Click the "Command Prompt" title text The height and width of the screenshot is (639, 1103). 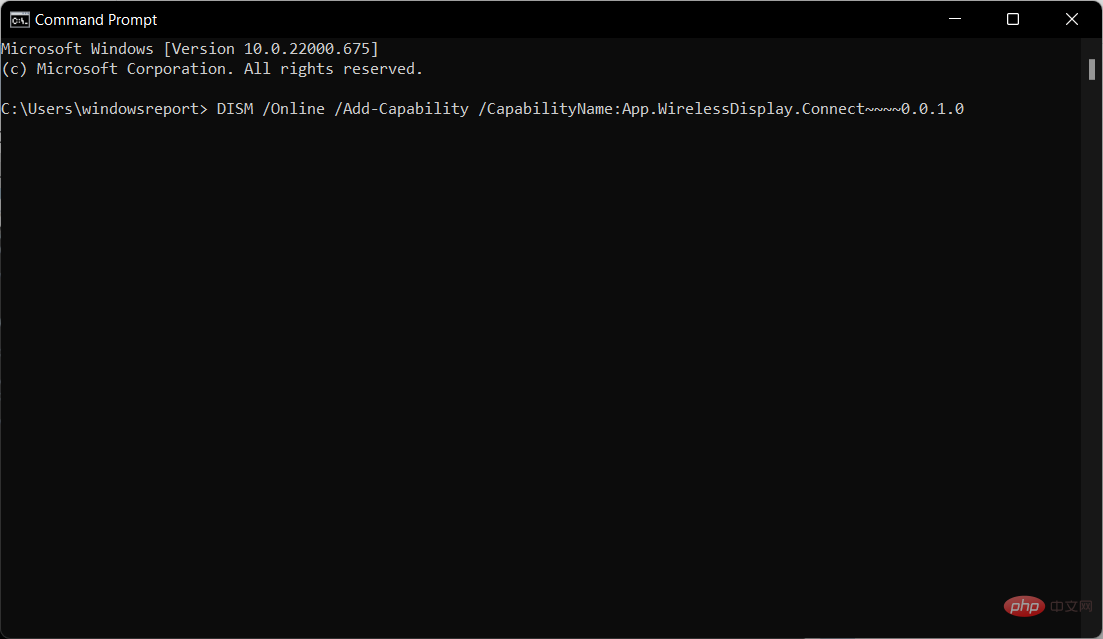[96, 19]
